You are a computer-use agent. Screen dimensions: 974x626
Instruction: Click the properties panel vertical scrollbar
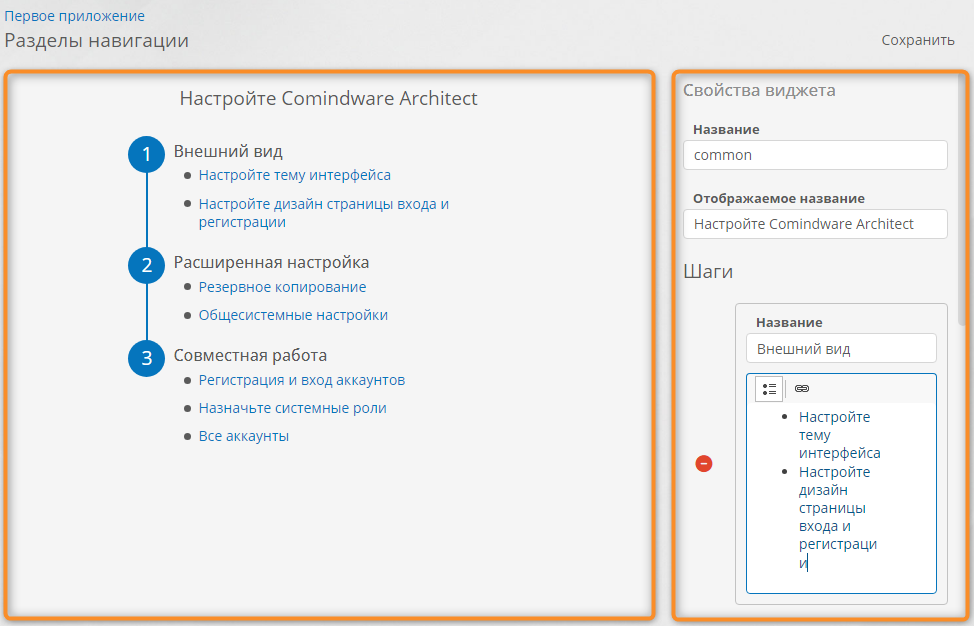[x=963, y=200]
